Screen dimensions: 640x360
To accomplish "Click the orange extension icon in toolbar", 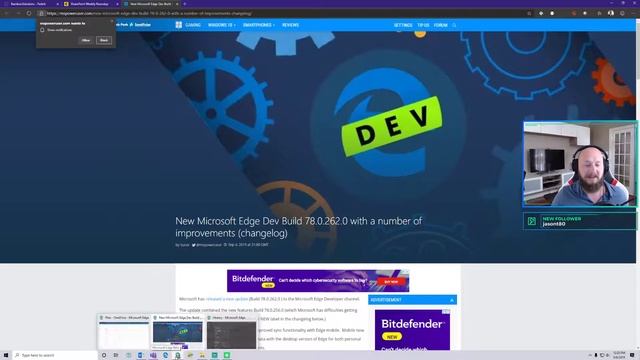I will coord(574,13).
